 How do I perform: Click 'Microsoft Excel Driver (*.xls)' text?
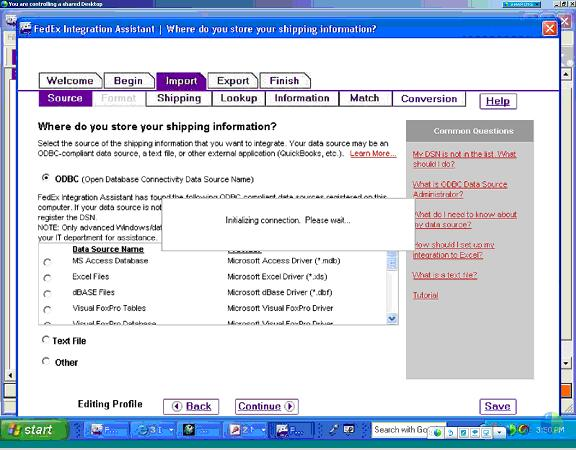(x=277, y=277)
